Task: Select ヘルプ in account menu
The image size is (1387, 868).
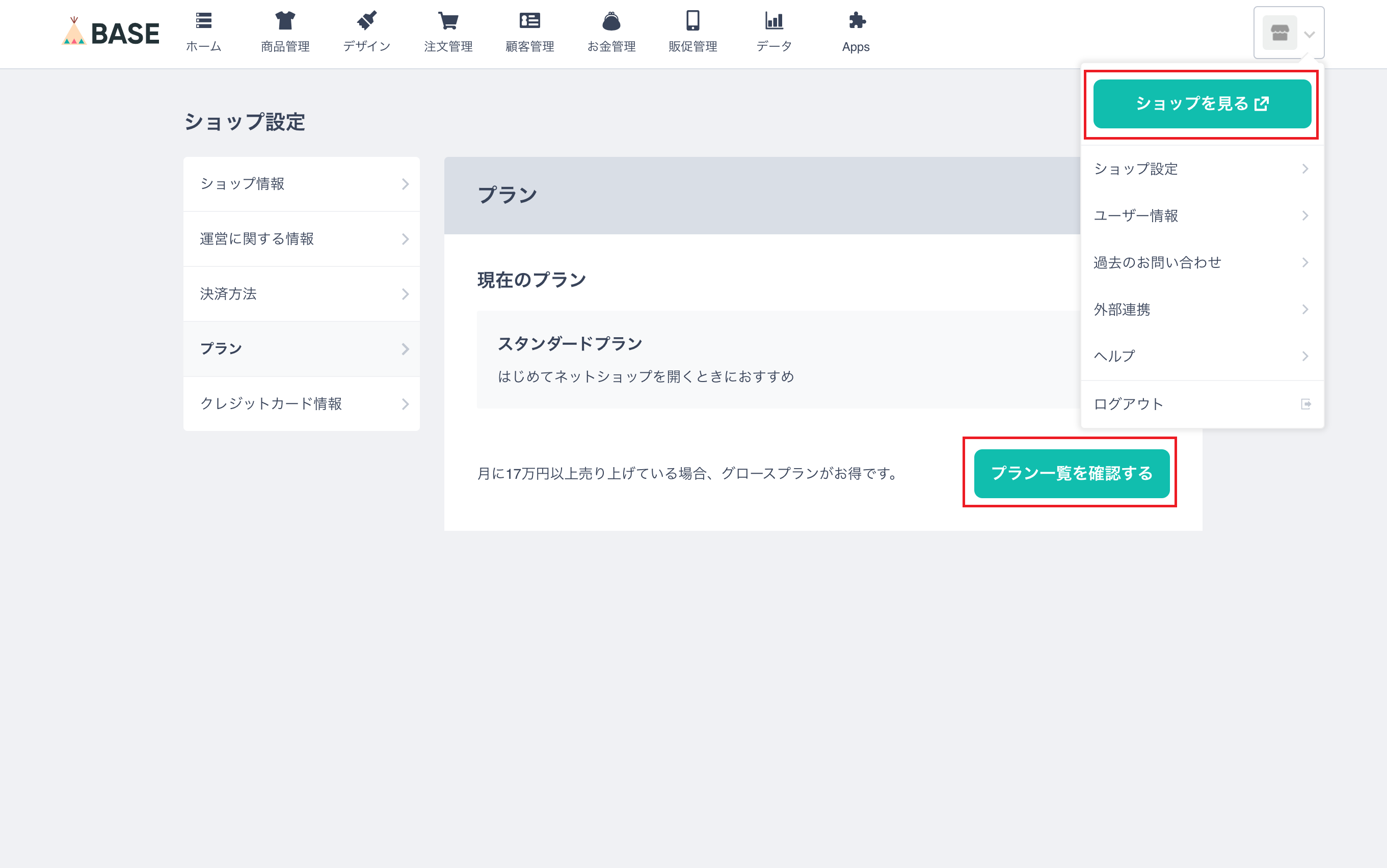Action: click(1202, 357)
